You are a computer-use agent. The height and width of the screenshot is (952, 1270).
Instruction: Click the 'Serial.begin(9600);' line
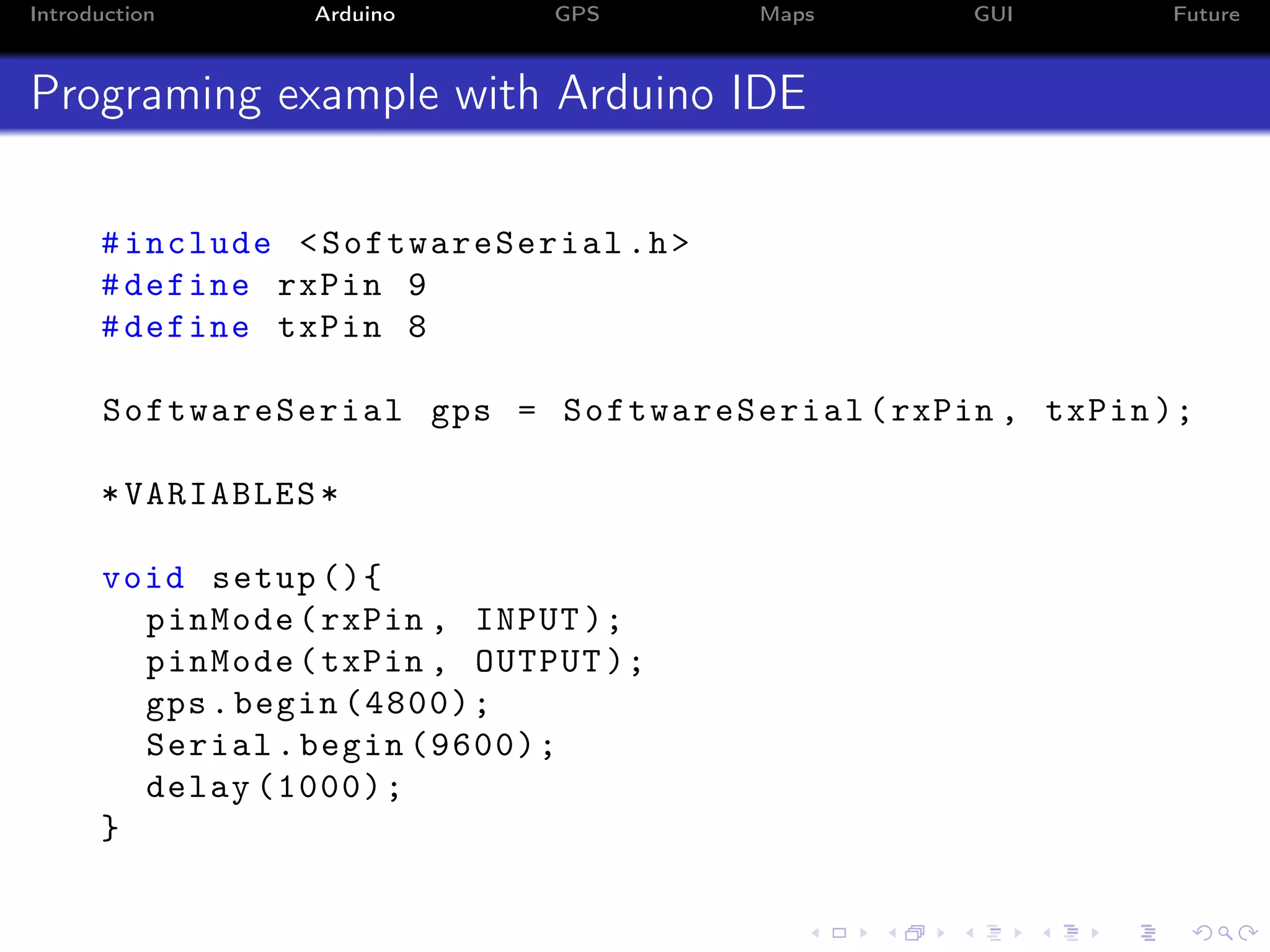click(350, 746)
